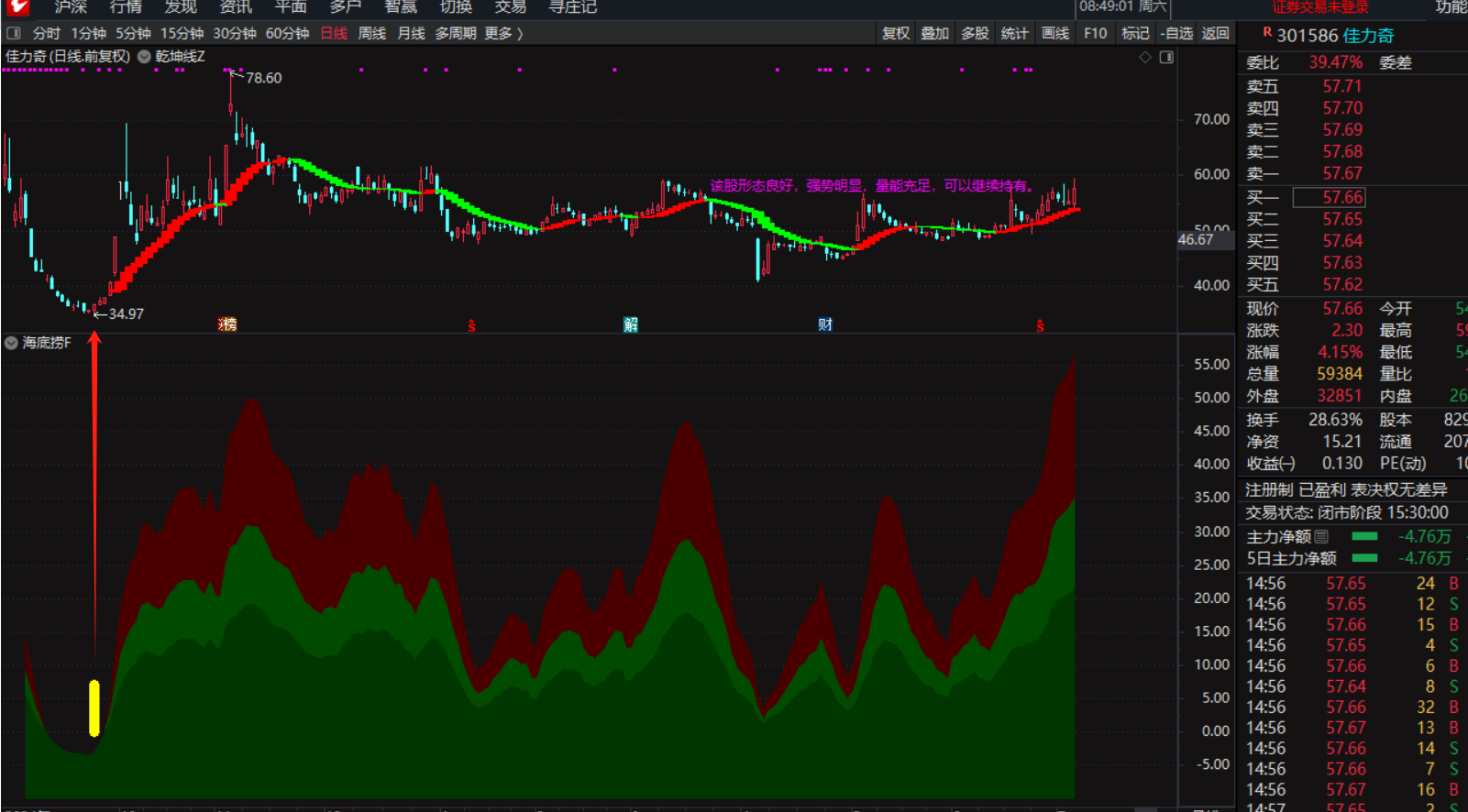The height and width of the screenshot is (812, 1468).
Task: Open the 资讯 menu
Action: (236, 7)
